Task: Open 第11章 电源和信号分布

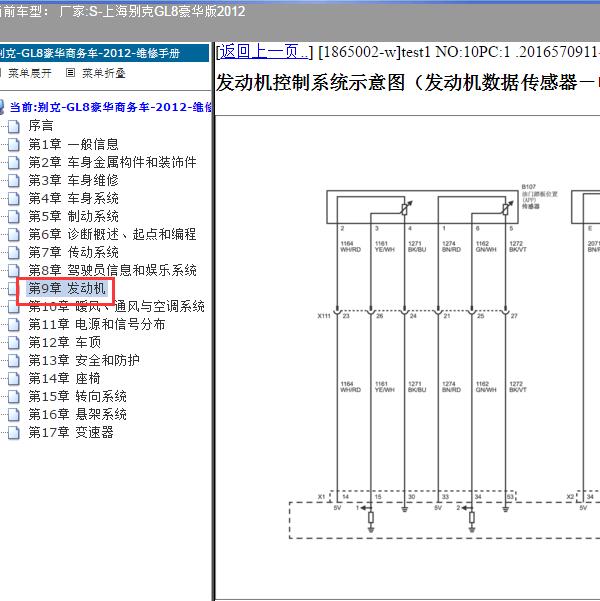Action: click(97, 324)
